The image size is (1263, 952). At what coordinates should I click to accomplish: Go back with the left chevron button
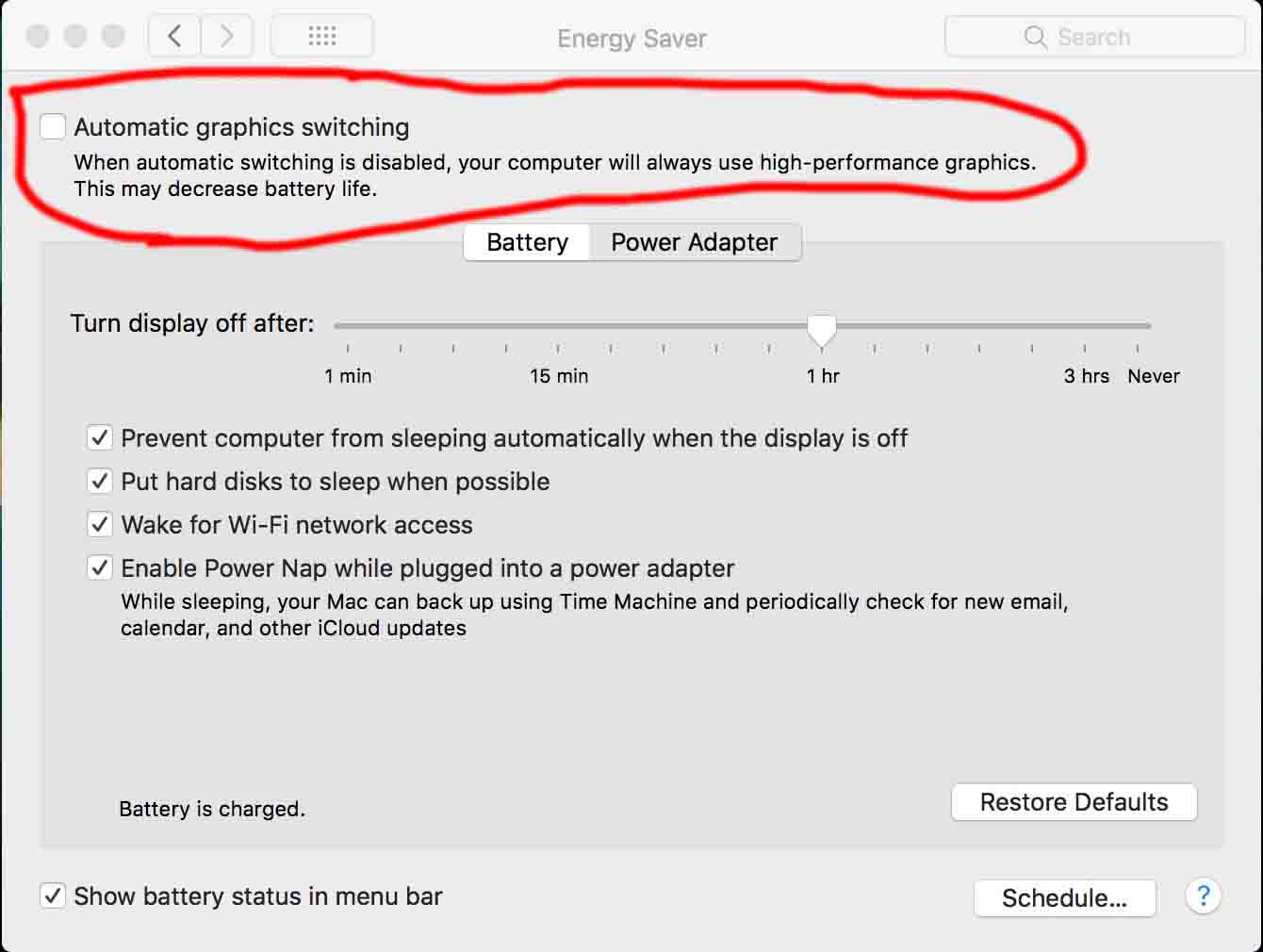(x=174, y=37)
